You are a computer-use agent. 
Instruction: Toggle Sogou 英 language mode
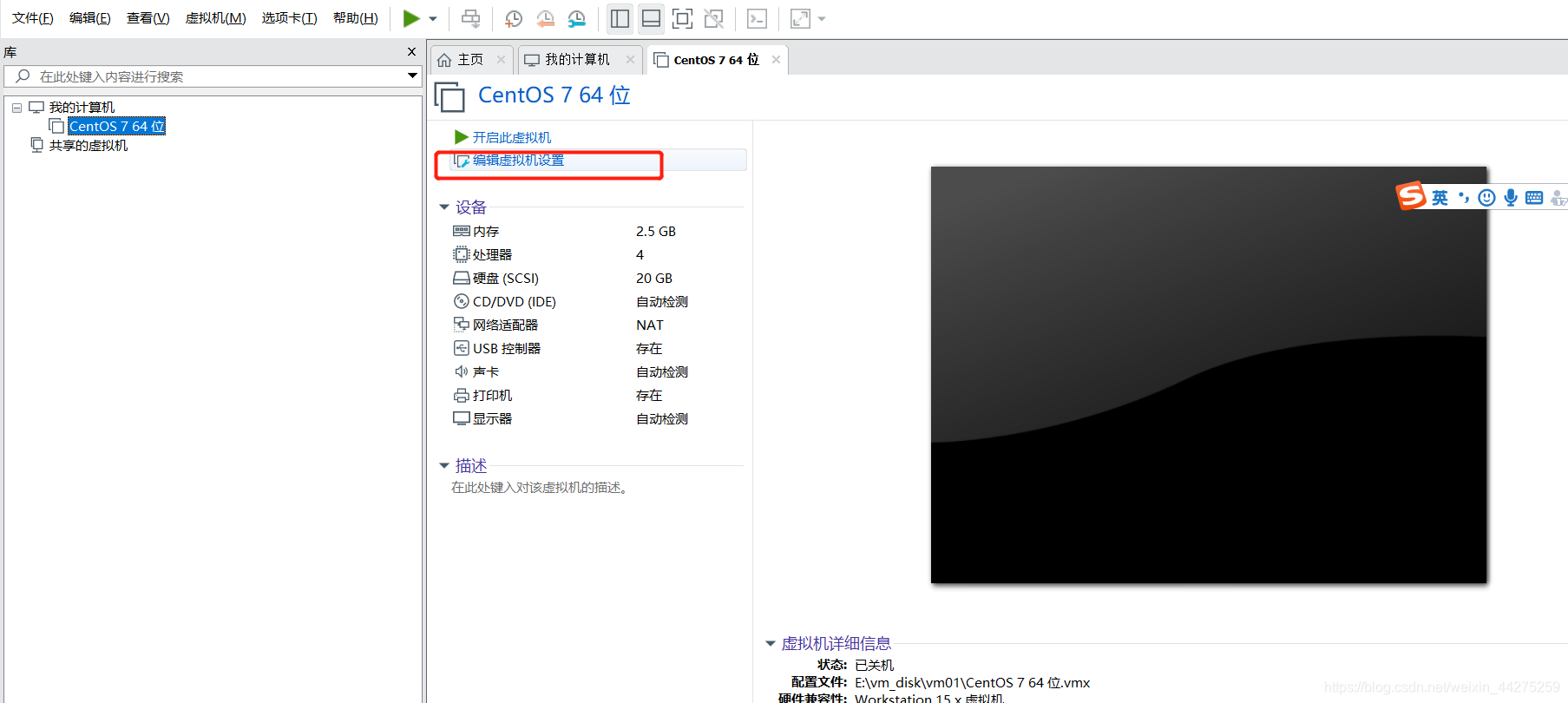coord(1440,198)
